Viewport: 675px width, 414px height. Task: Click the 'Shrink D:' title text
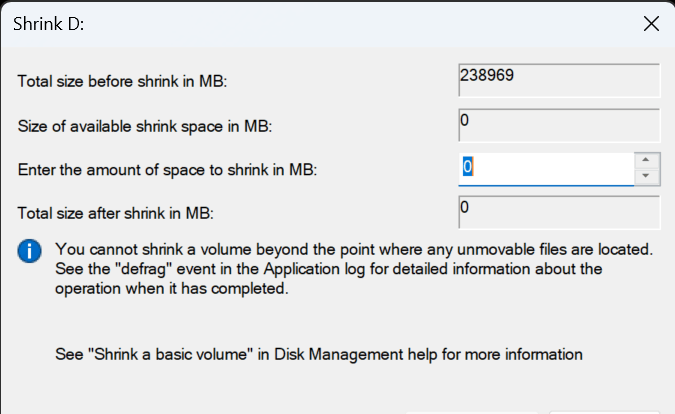pos(49,24)
